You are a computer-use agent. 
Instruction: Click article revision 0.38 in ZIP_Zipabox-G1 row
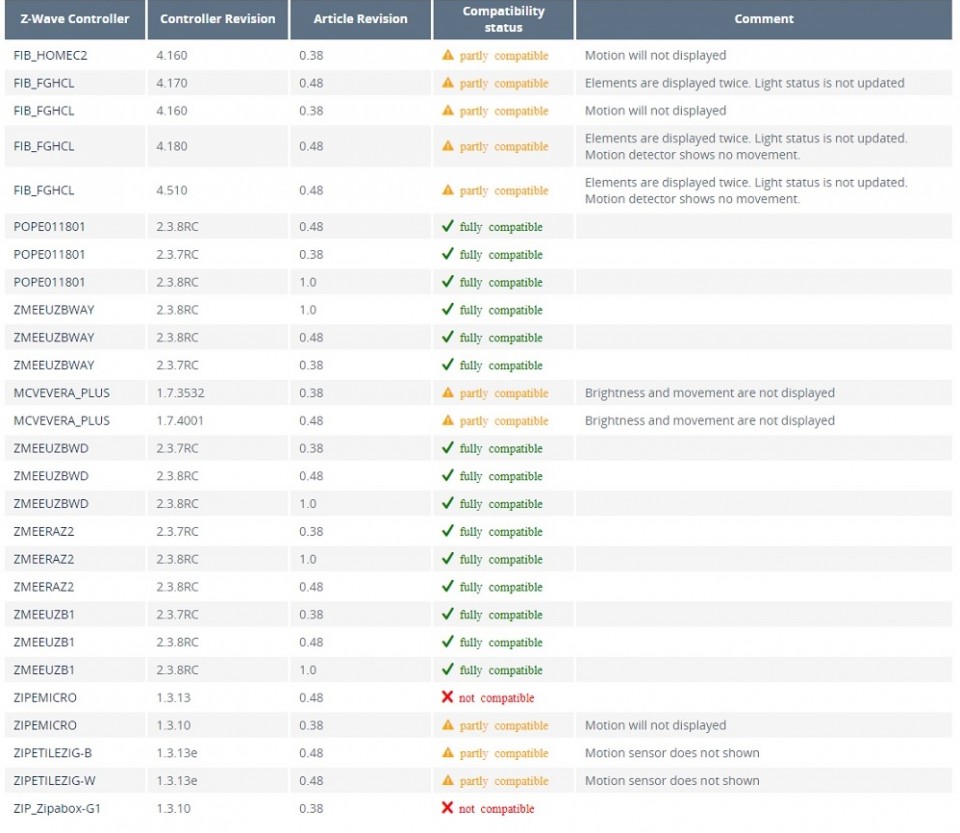pyautogui.click(x=311, y=809)
